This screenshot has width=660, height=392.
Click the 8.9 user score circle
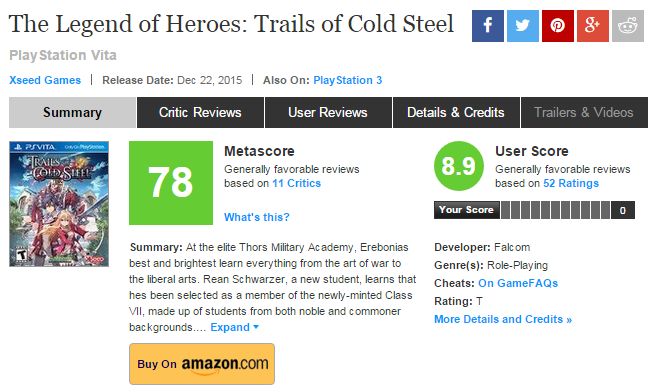click(x=459, y=166)
